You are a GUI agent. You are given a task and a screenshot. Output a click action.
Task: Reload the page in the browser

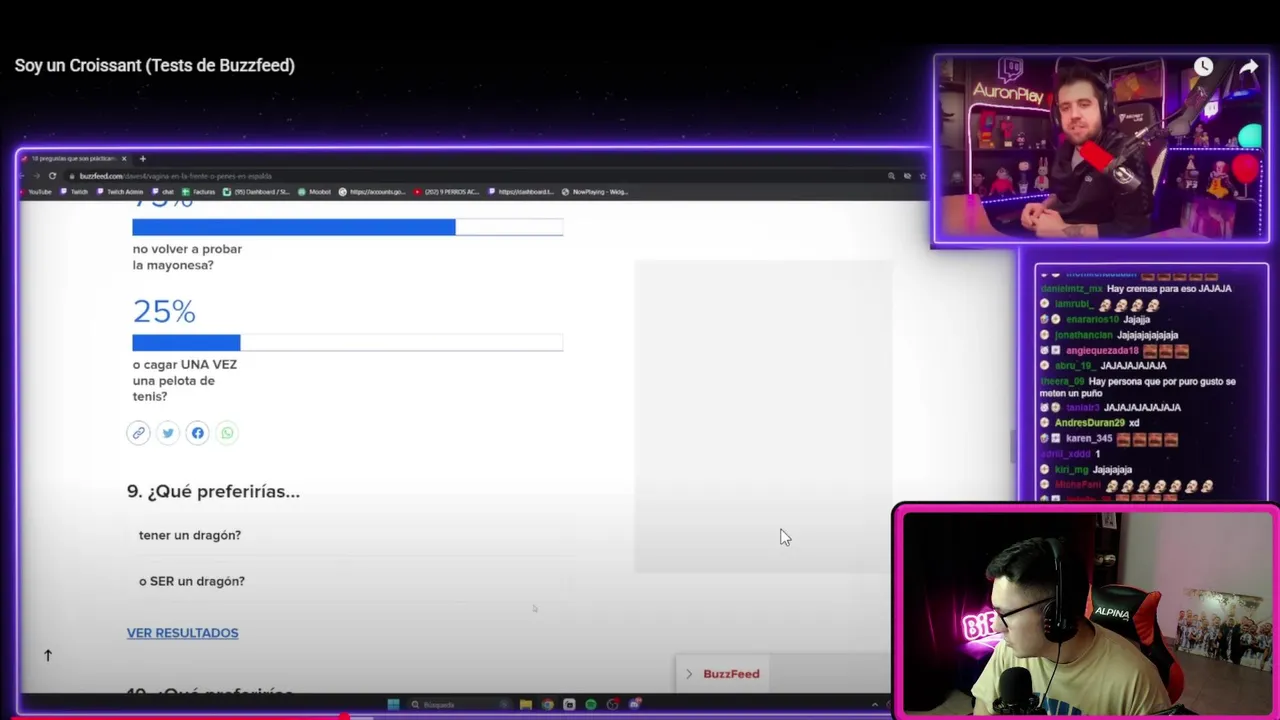(x=52, y=176)
